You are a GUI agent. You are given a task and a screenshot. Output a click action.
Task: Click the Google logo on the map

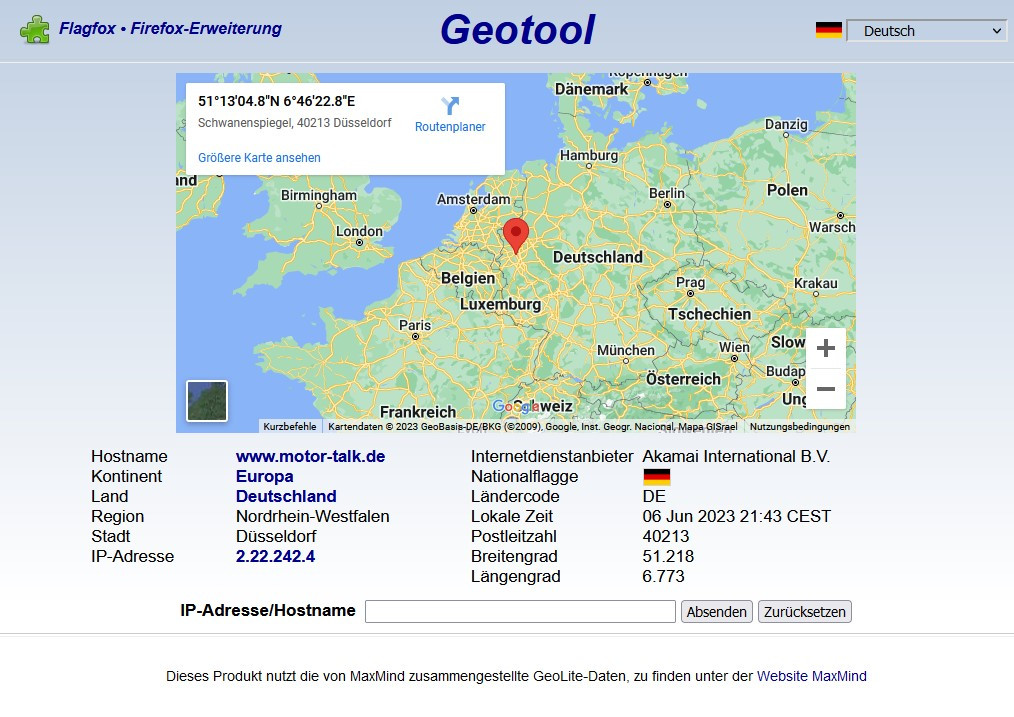(x=516, y=407)
